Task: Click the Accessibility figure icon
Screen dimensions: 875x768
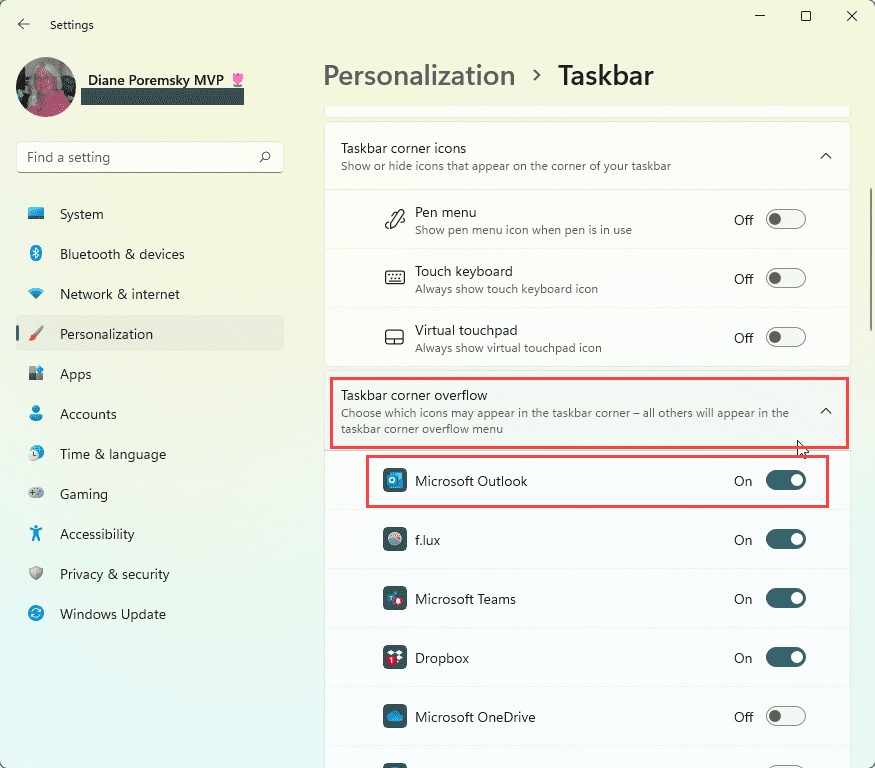Action: pyautogui.click(x=36, y=534)
